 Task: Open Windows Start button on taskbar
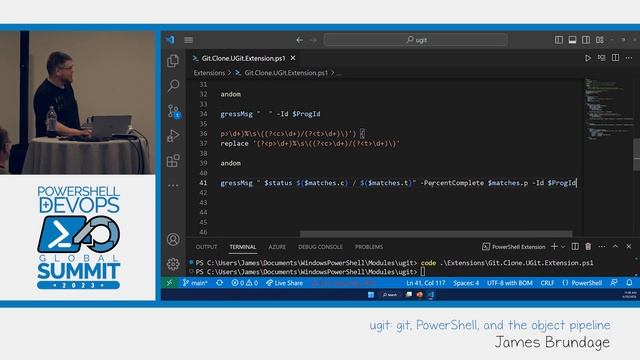pyautogui.click(x=371, y=295)
